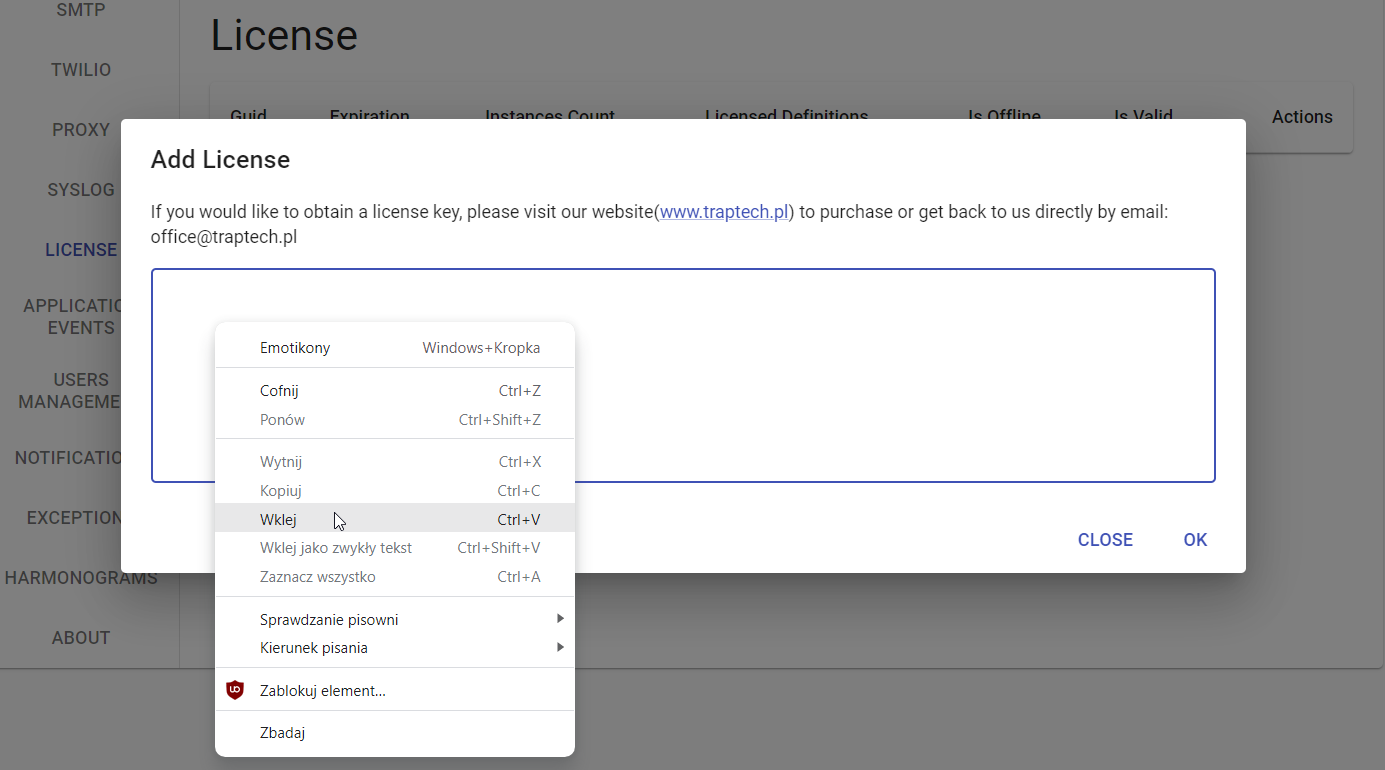Click the Actions column header
The width and height of the screenshot is (1385, 770).
(1302, 117)
